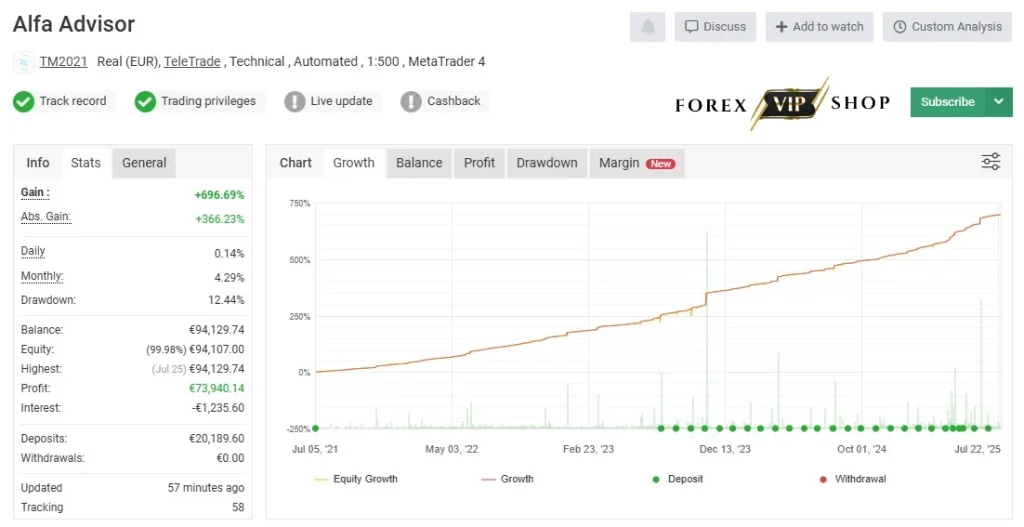Click the €0.00 withdrawals value
Image resolution: width=1024 pixels, height=527 pixels.
tap(231, 458)
